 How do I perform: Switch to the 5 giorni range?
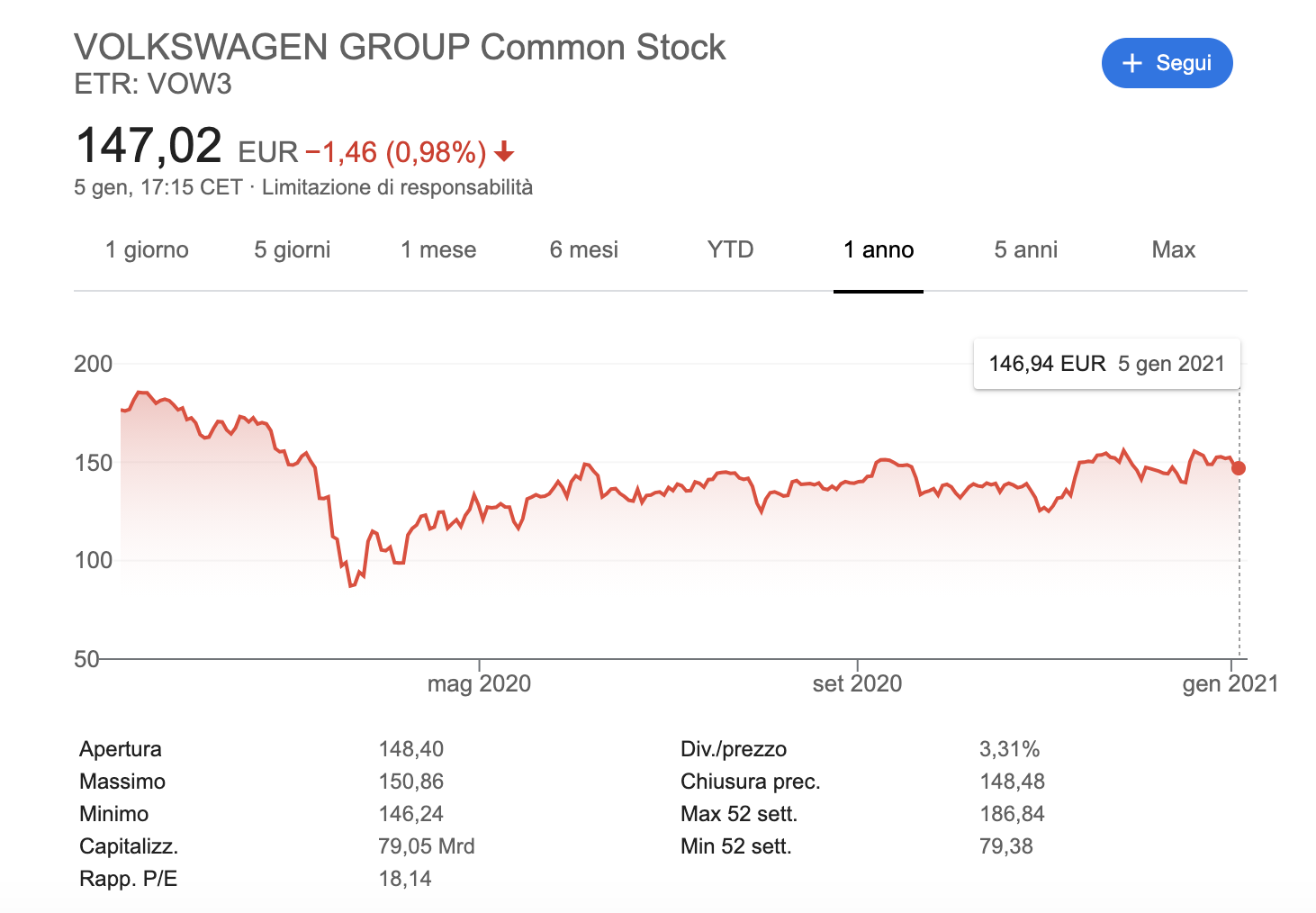click(293, 249)
